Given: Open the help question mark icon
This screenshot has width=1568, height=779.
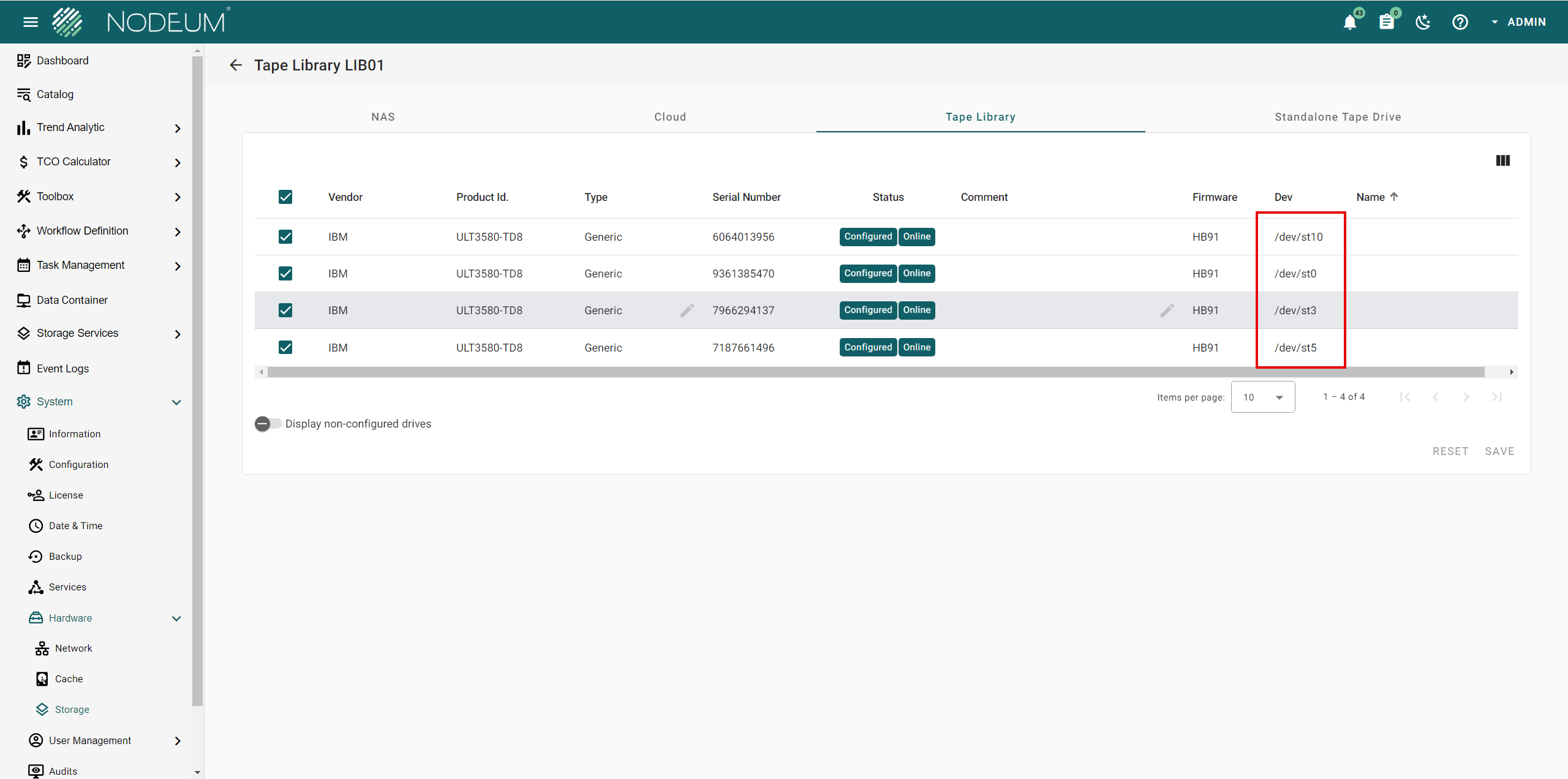Looking at the screenshot, I should [x=1460, y=22].
